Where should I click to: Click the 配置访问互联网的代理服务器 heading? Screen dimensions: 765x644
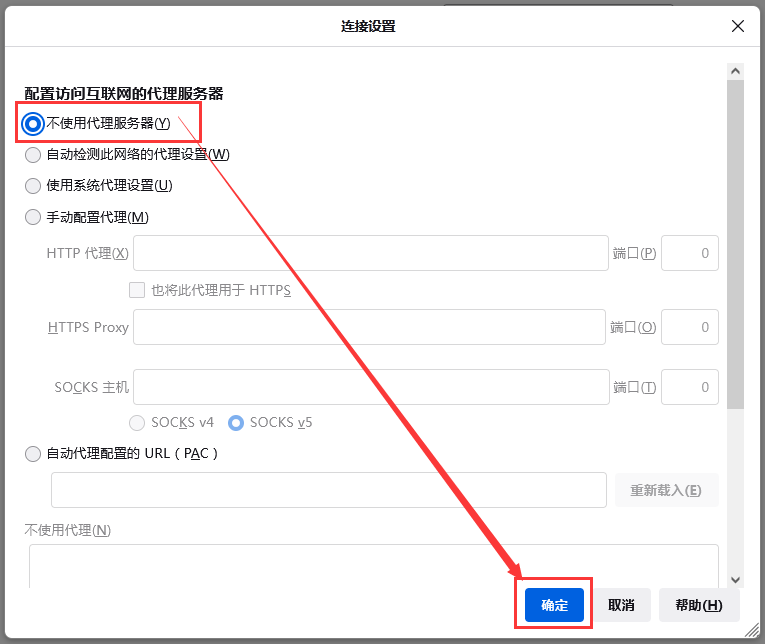tap(124, 94)
